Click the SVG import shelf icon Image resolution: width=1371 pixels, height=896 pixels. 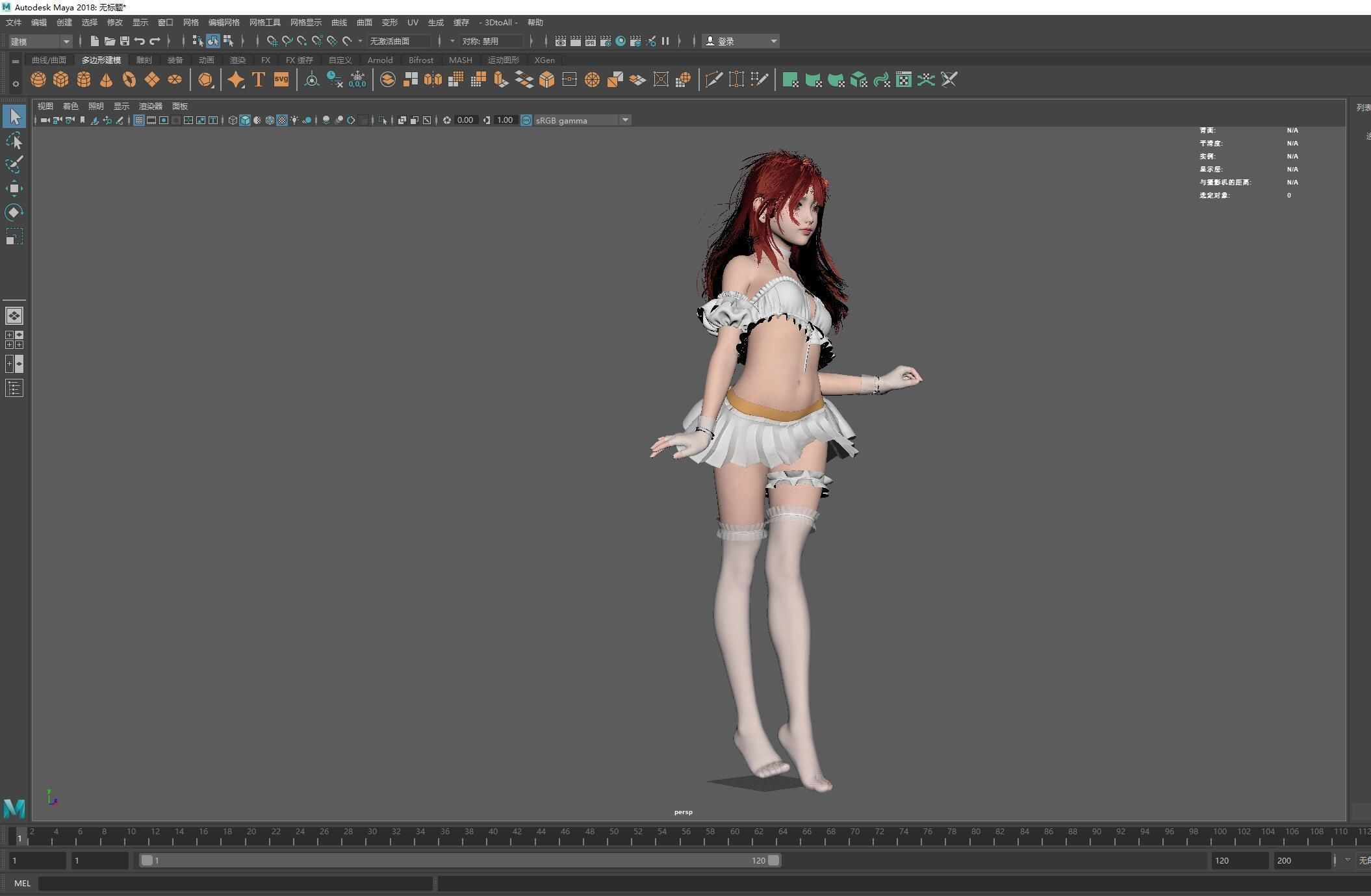coord(281,80)
